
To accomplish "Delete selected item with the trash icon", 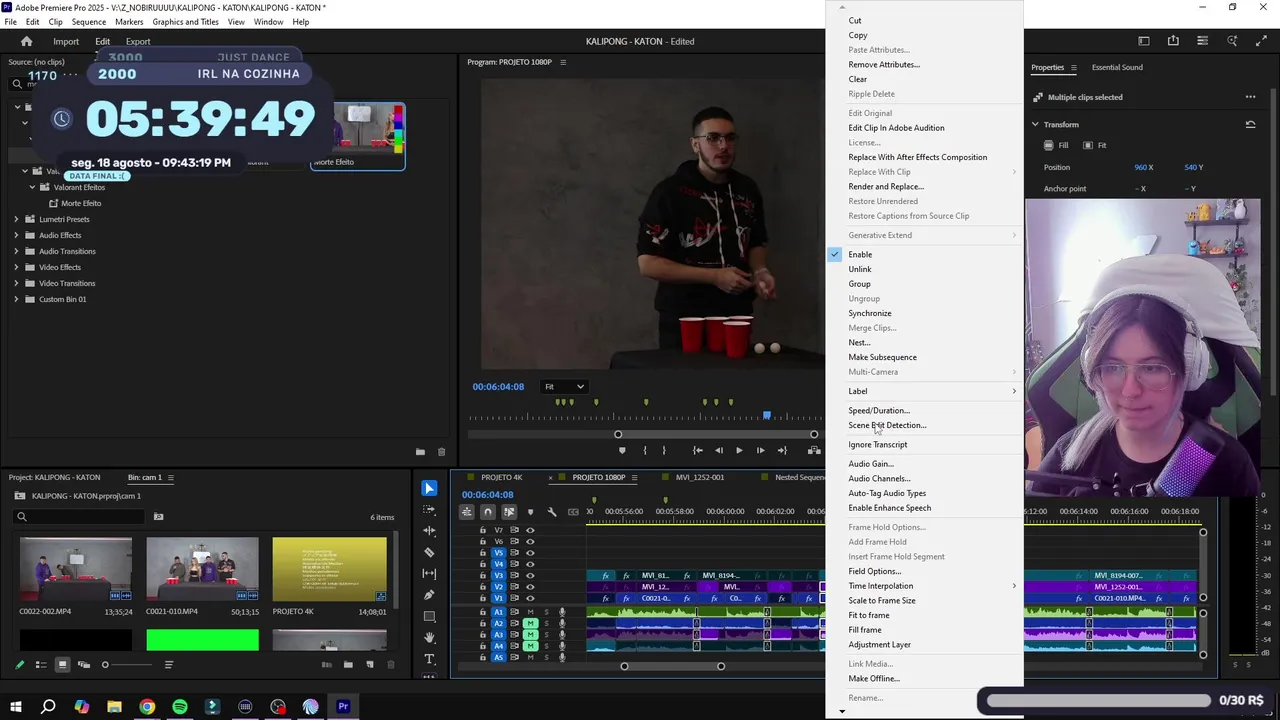I will click(x=390, y=665).
